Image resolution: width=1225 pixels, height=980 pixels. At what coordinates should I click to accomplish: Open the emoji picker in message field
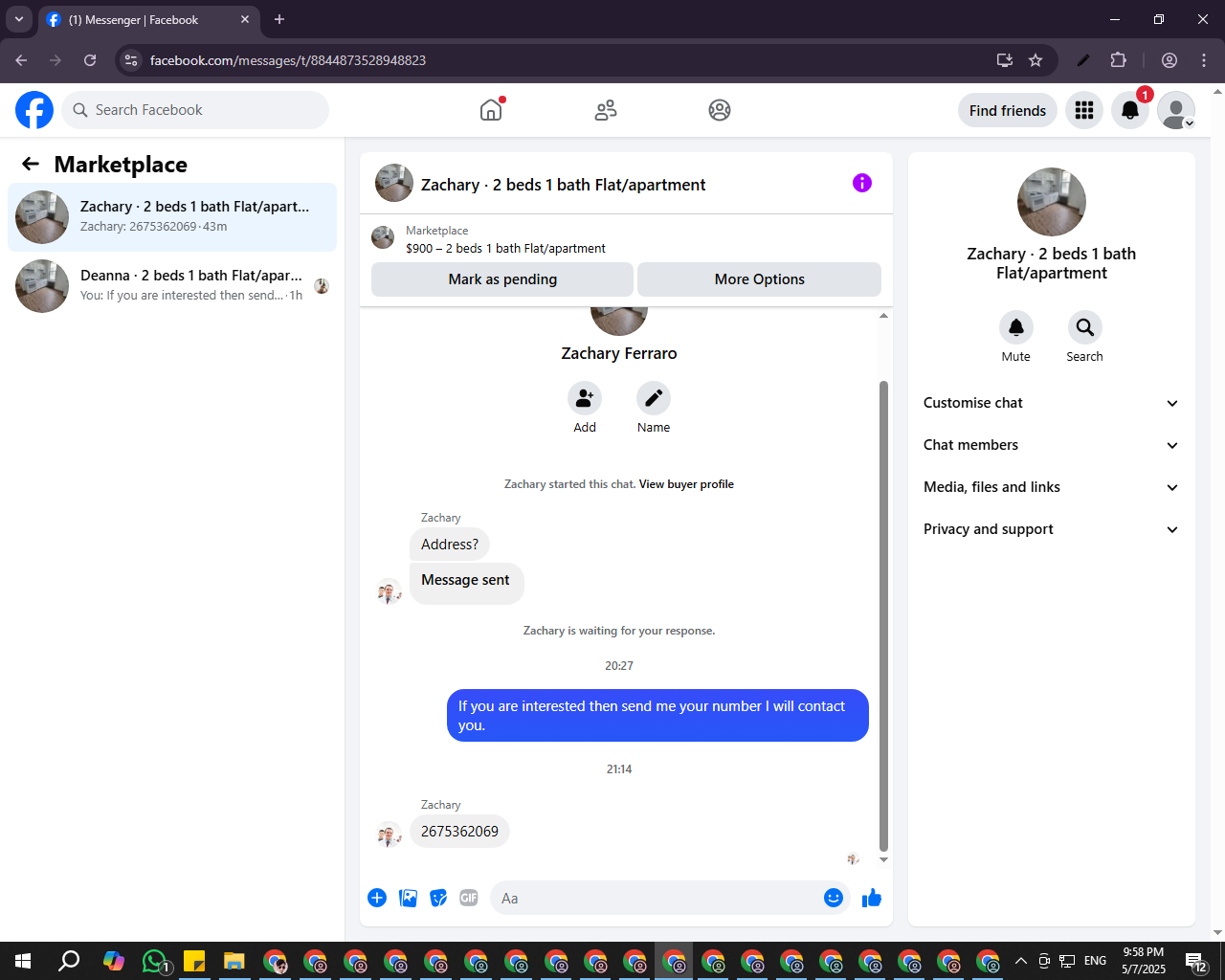tap(834, 898)
